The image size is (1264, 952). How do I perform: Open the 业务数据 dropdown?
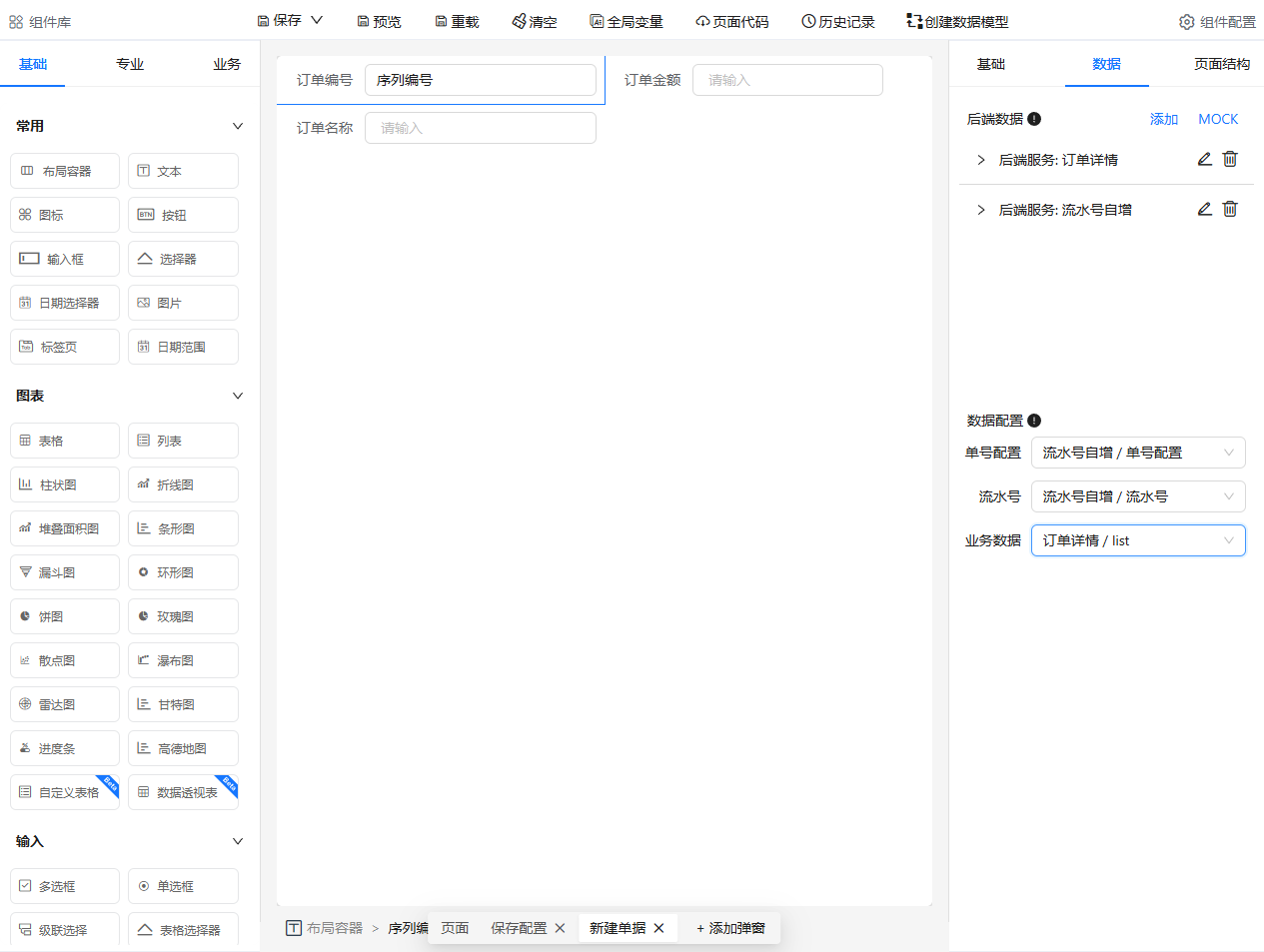point(1138,540)
